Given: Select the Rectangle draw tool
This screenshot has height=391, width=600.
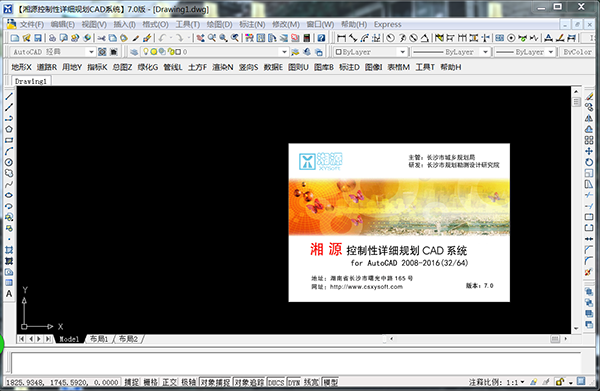Looking at the screenshot, I should pyautogui.click(x=9, y=140).
